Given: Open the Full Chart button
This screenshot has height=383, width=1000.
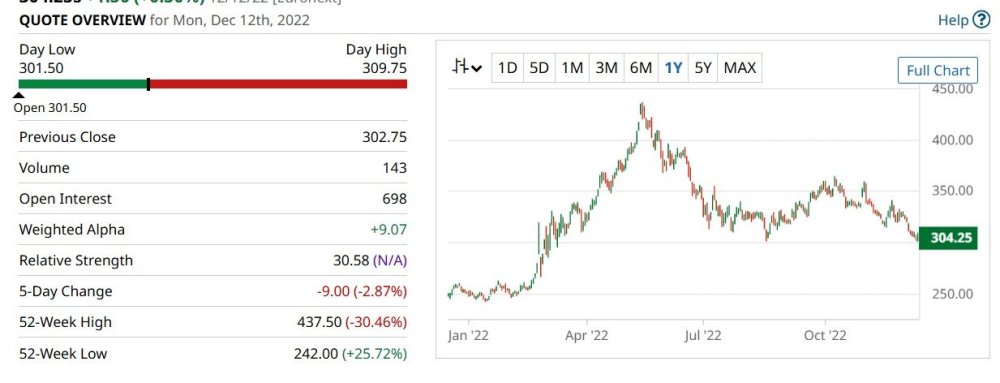Looking at the screenshot, I should (938, 70).
